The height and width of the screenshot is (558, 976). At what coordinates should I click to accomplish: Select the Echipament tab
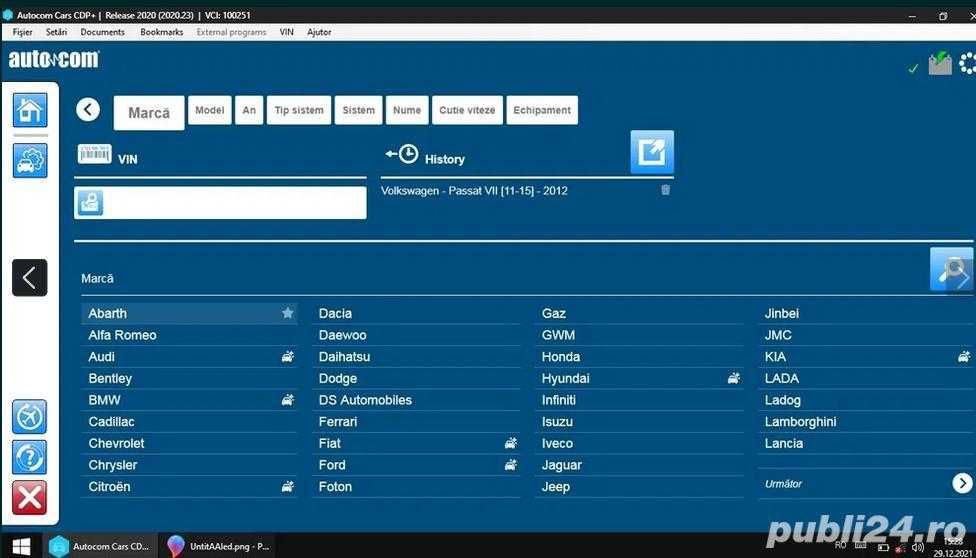coord(542,110)
